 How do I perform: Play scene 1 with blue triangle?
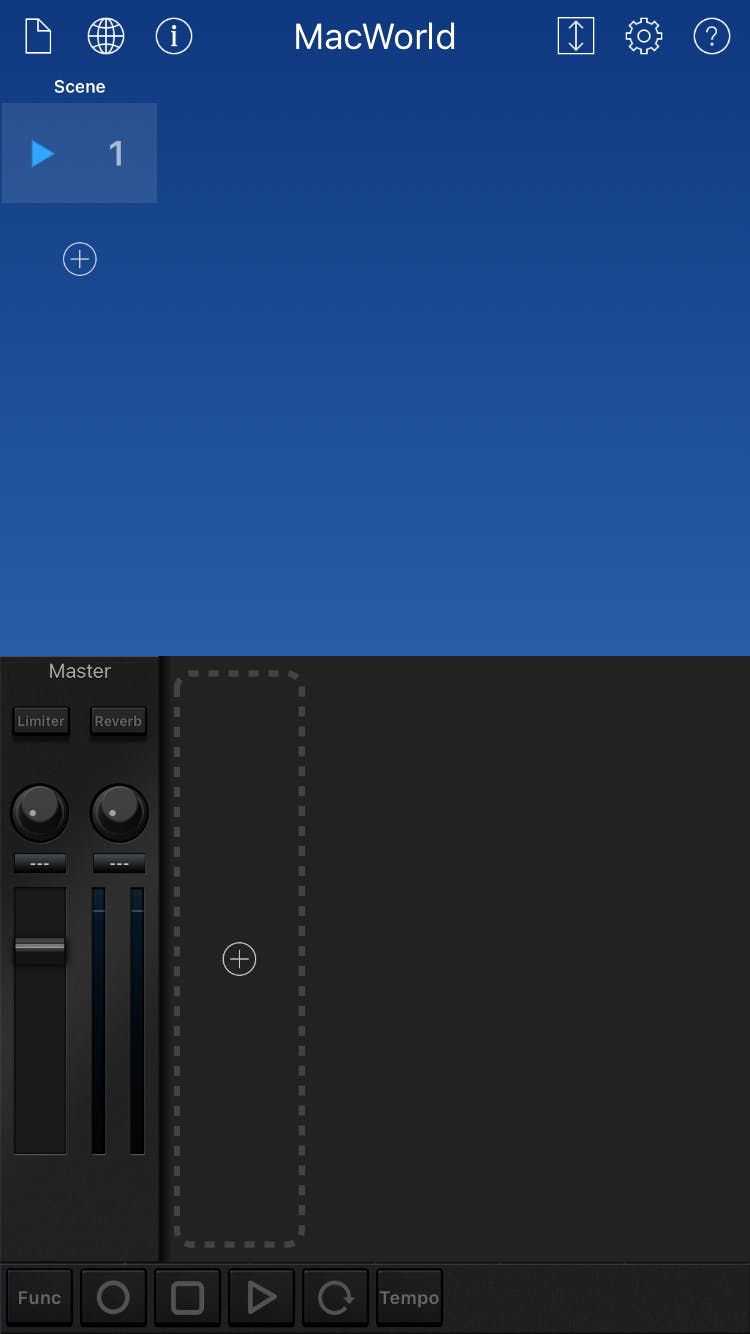coord(42,153)
